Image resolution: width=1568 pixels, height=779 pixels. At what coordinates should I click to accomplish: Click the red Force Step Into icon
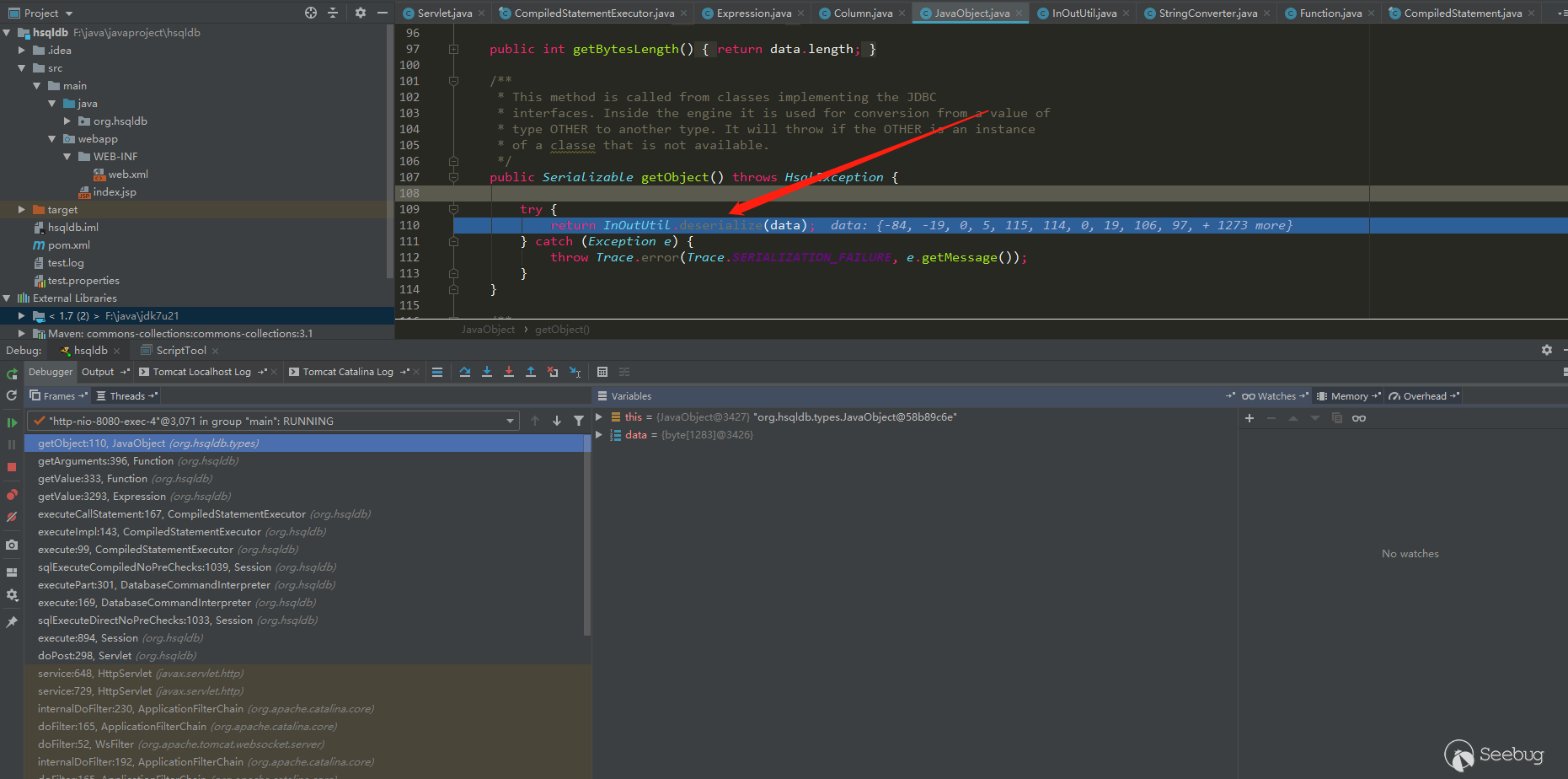click(x=509, y=372)
